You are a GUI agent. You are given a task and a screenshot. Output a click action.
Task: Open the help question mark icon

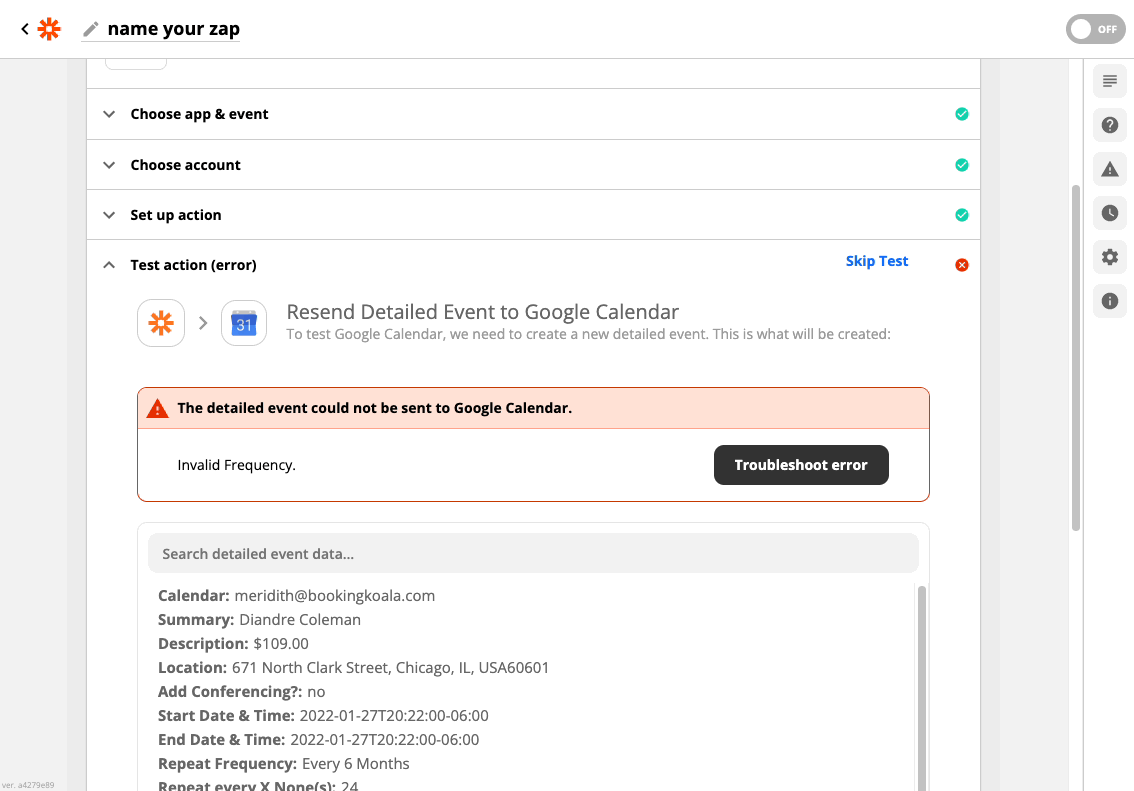(1109, 125)
